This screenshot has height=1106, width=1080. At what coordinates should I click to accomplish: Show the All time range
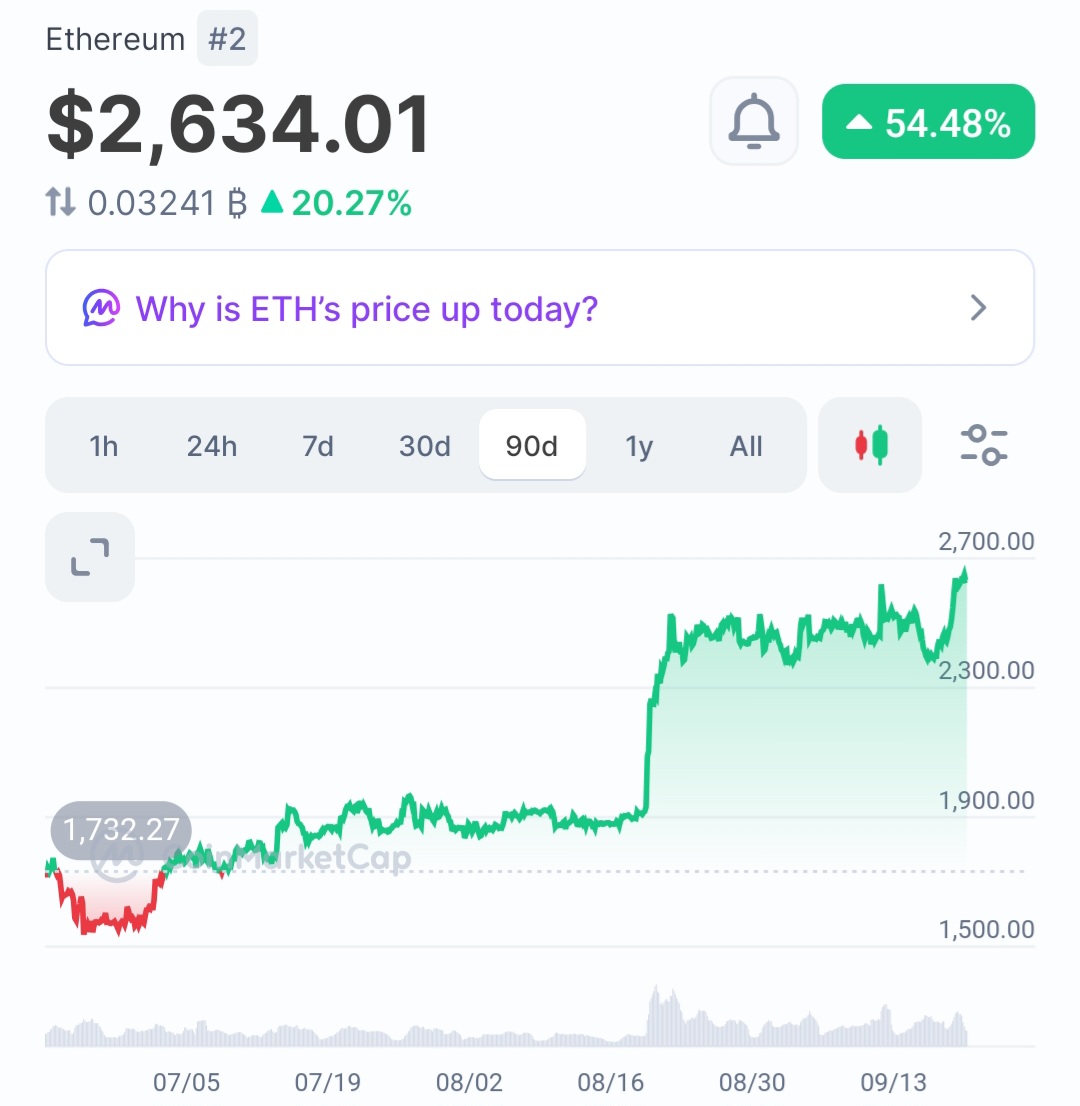pyautogui.click(x=746, y=446)
